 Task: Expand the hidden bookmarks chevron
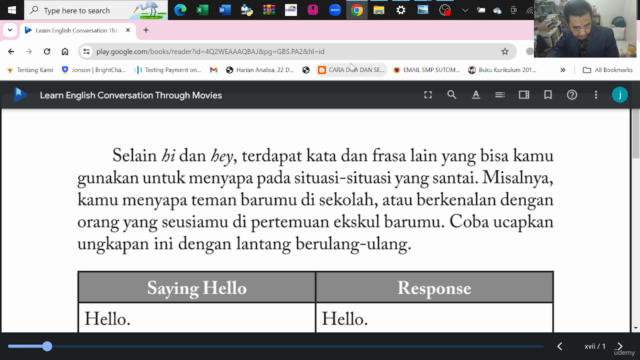[562, 70]
